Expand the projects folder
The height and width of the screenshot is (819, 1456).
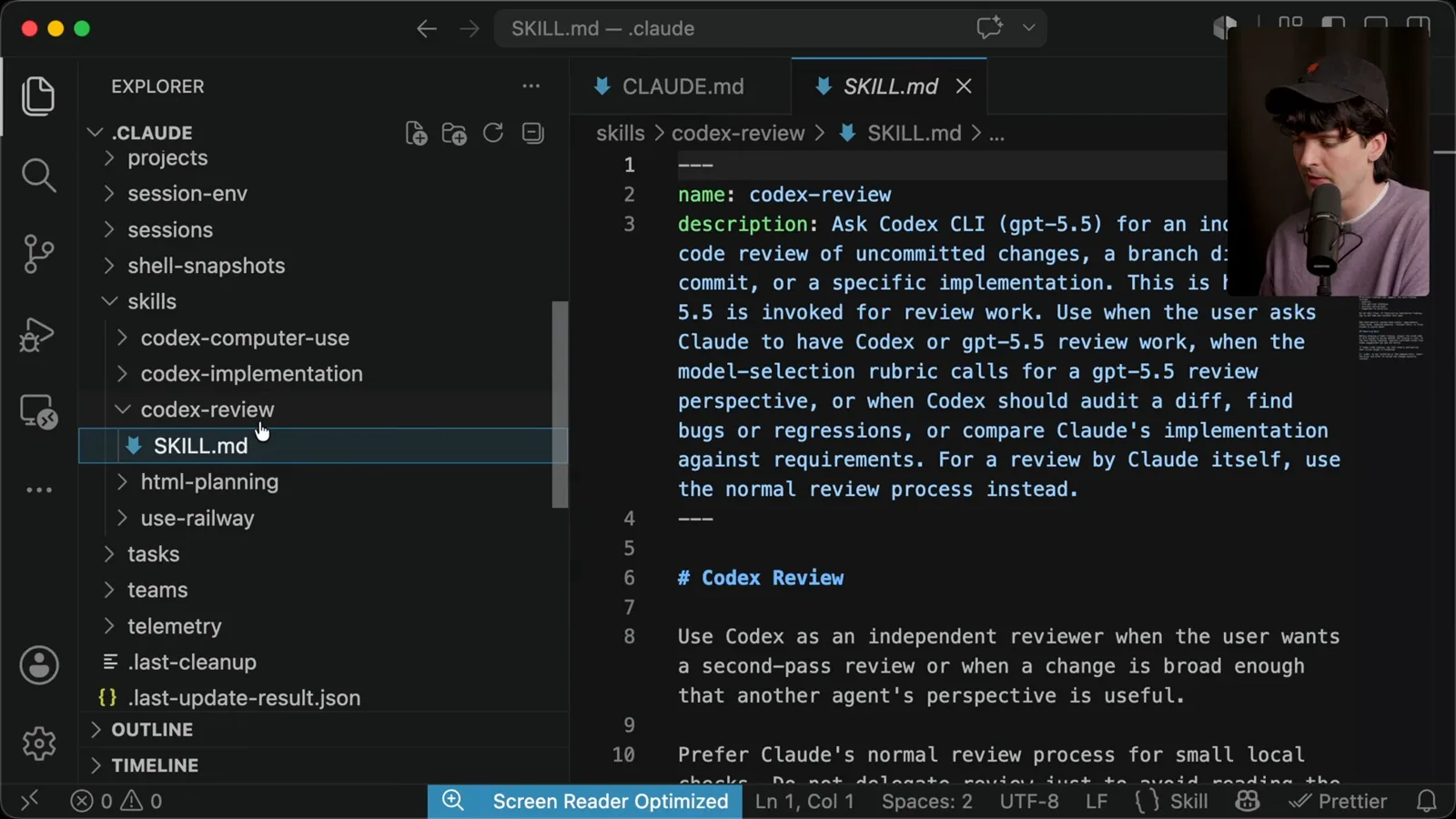click(x=109, y=158)
